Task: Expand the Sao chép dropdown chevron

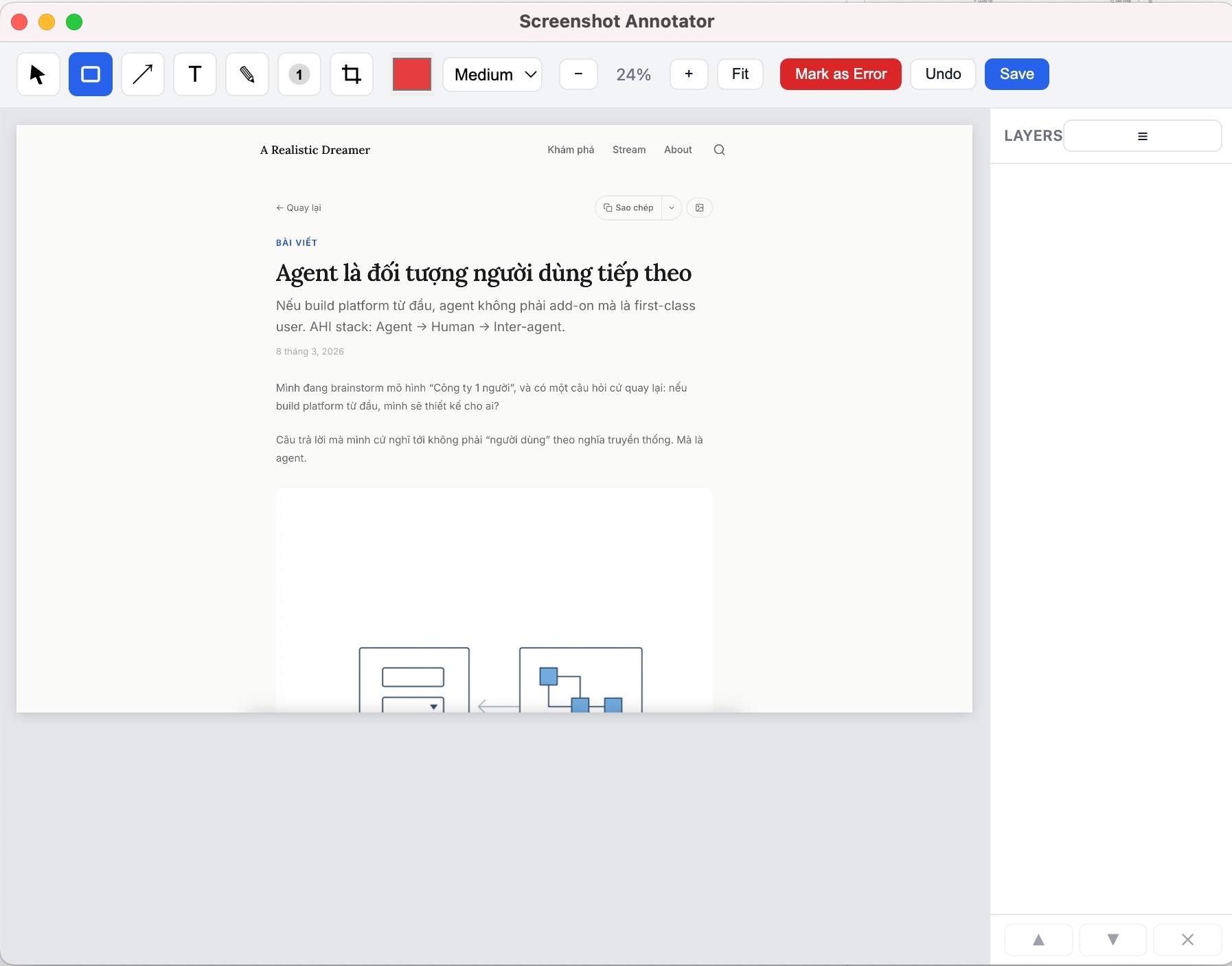Action: 671,207
